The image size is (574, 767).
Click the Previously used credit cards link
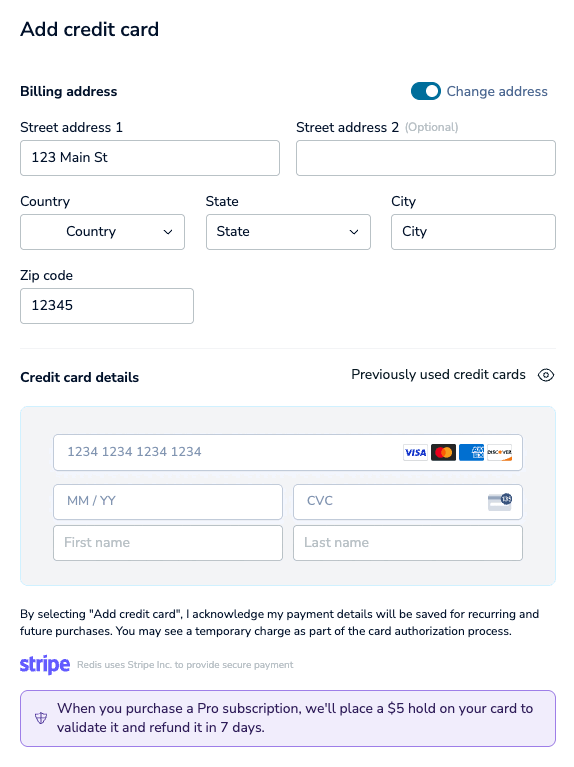point(438,375)
